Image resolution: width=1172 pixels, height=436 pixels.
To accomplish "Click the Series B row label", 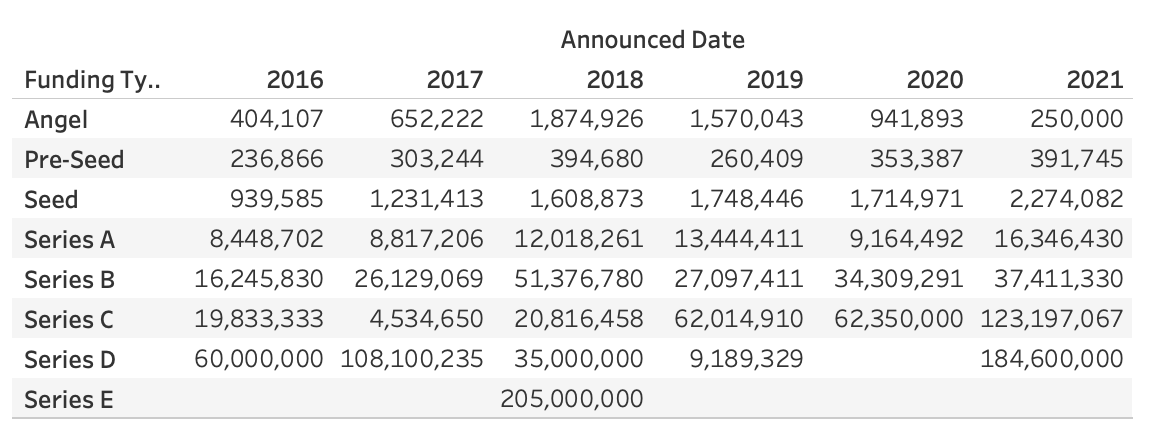I will click(70, 280).
